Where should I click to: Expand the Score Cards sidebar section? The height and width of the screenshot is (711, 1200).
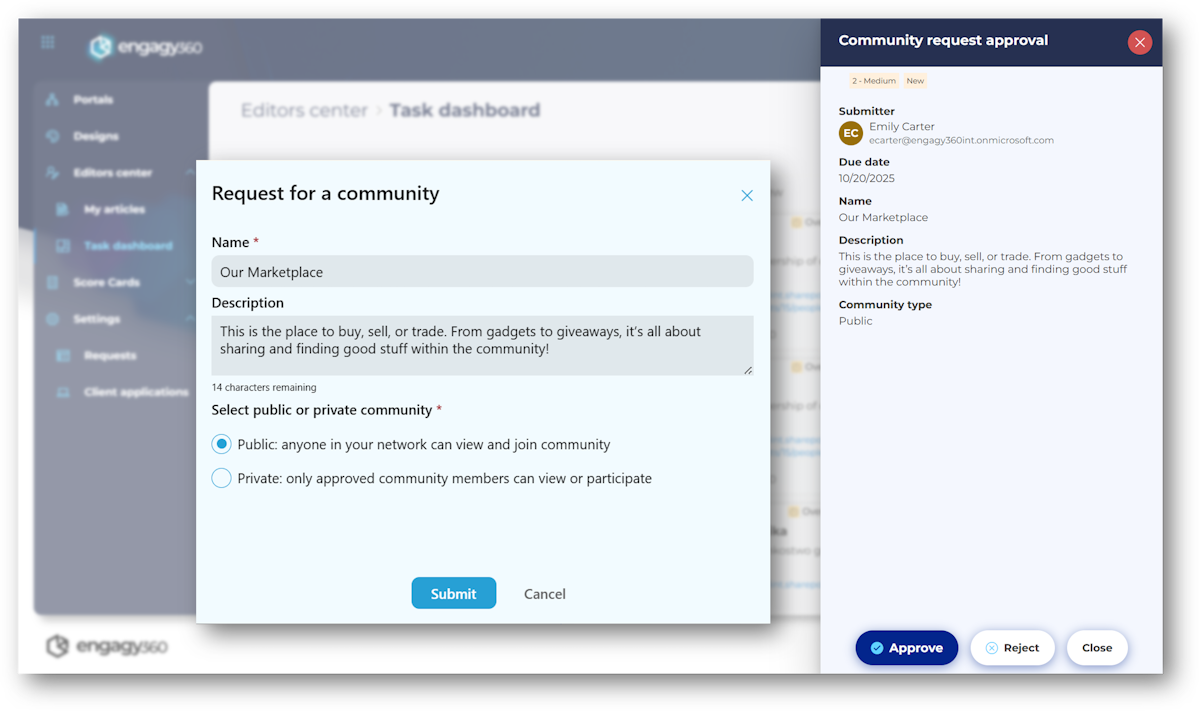tap(190, 283)
